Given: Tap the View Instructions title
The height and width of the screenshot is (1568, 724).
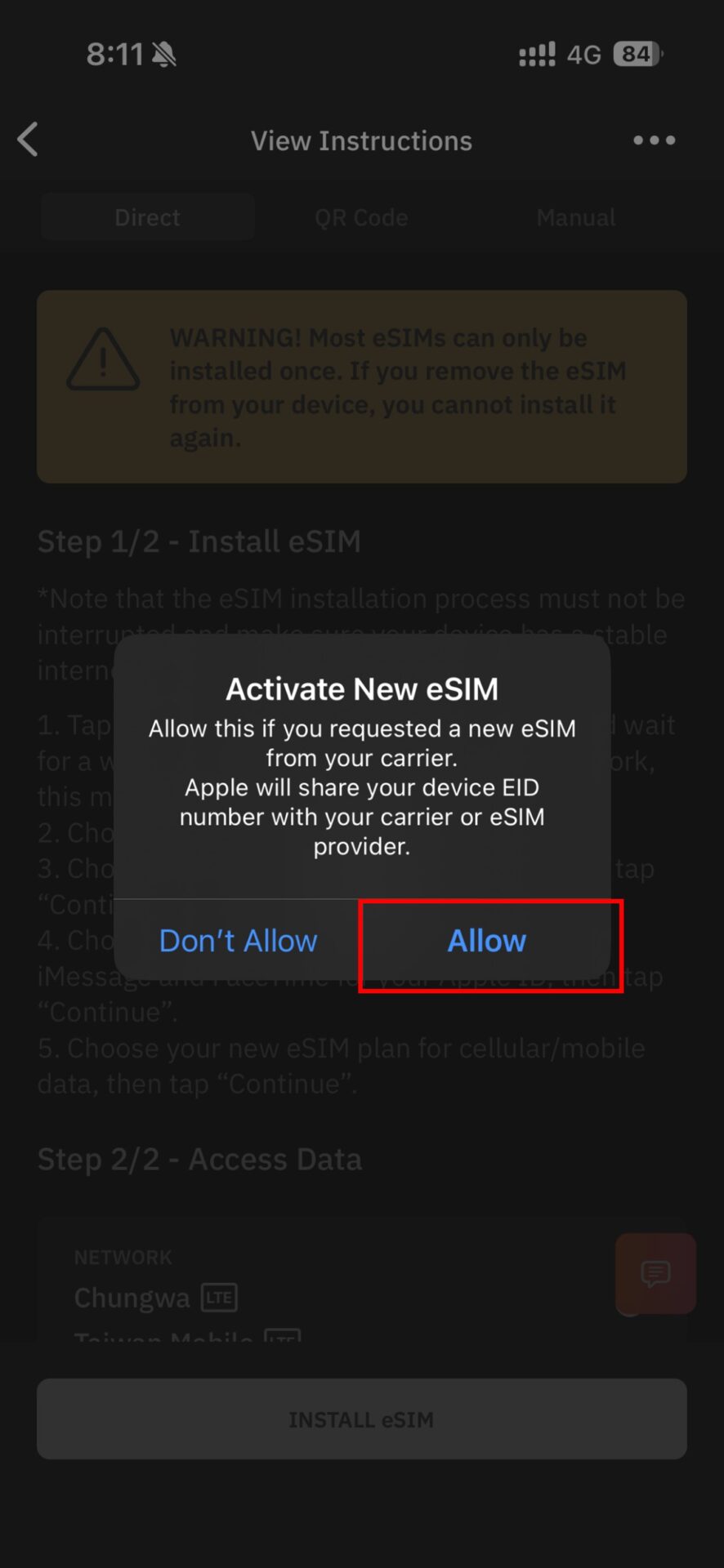Looking at the screenshot, I should tap(362, 140).
